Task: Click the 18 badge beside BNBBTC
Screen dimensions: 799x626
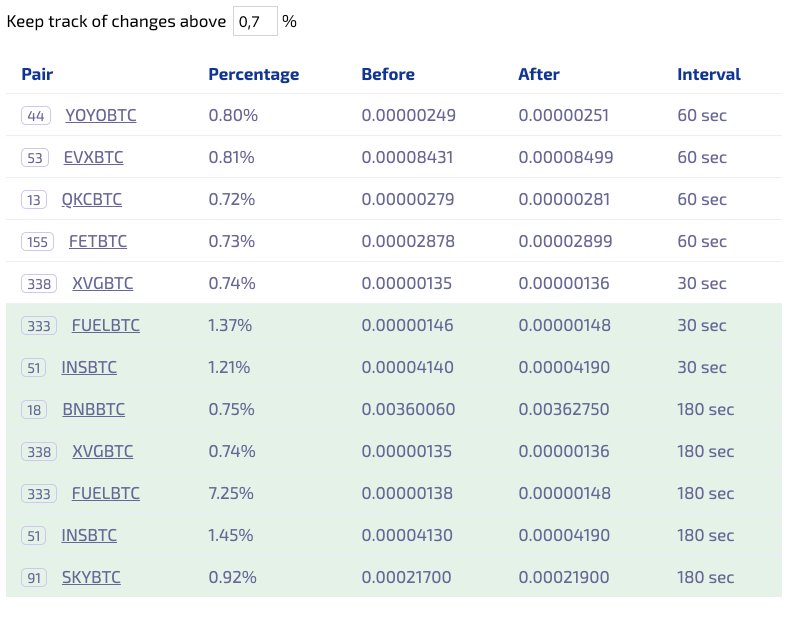Action: pyautogui.click(x=34, y=409)
